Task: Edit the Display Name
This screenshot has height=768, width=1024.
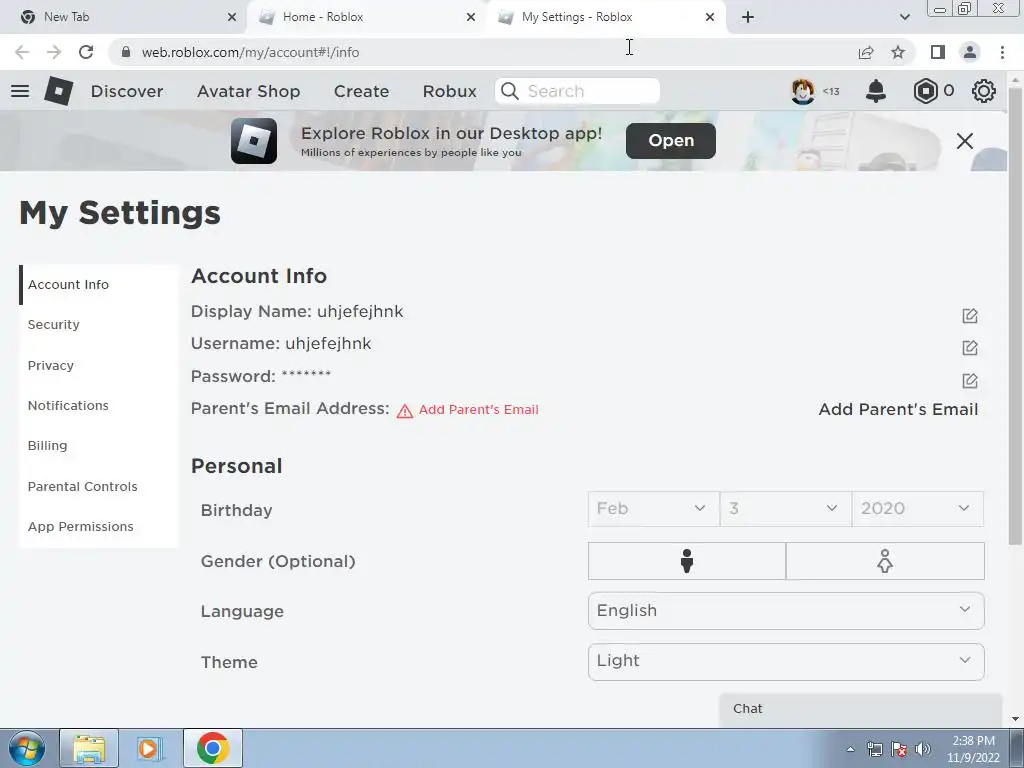Action: pos(970,316)
